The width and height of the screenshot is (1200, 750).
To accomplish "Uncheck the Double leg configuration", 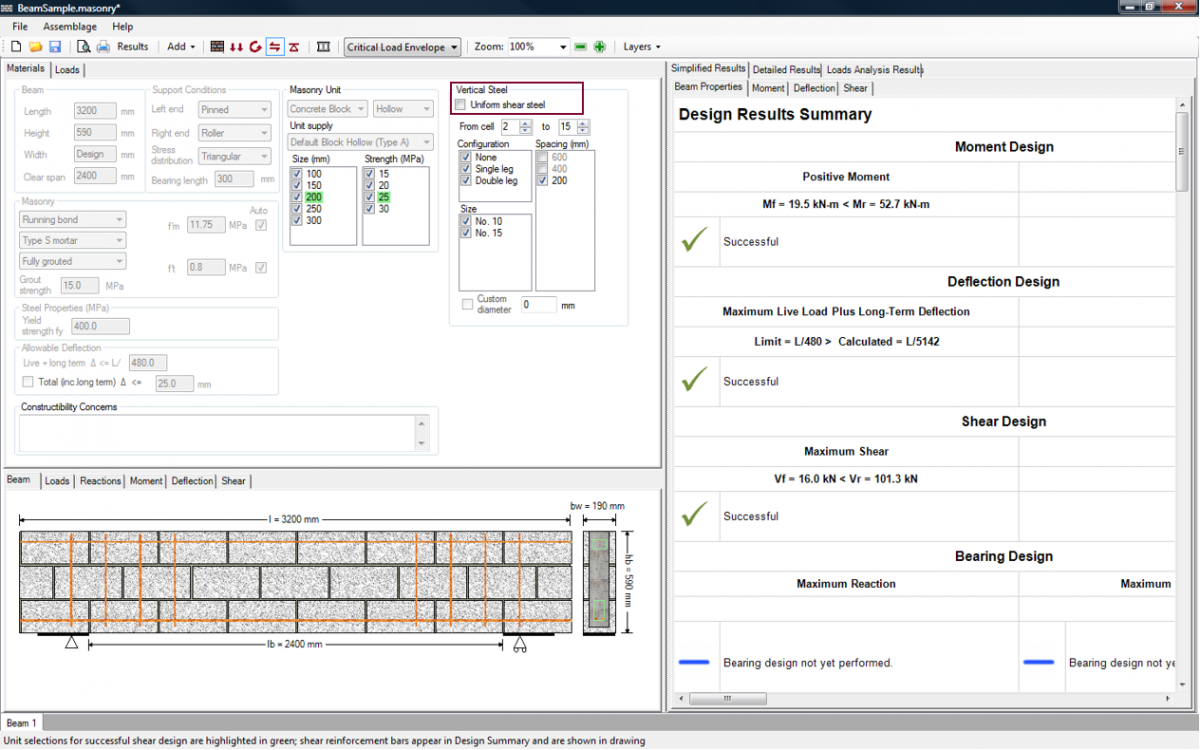I will (x=465, y=181).
